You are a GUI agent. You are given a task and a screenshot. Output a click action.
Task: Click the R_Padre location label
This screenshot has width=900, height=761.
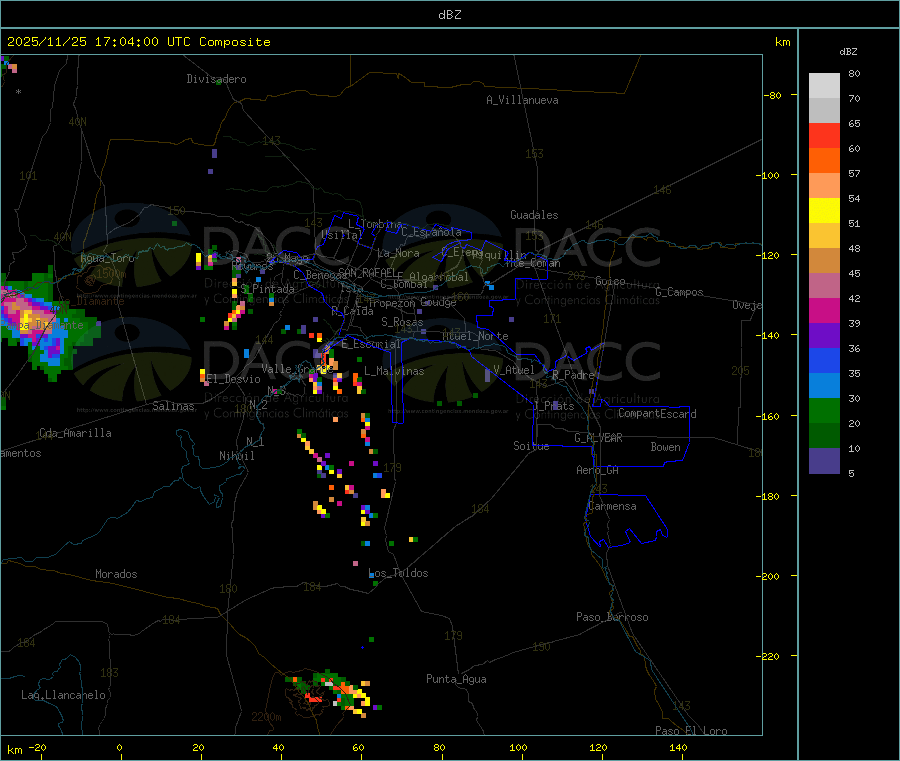pyautogui.click(x=573, y=375)
